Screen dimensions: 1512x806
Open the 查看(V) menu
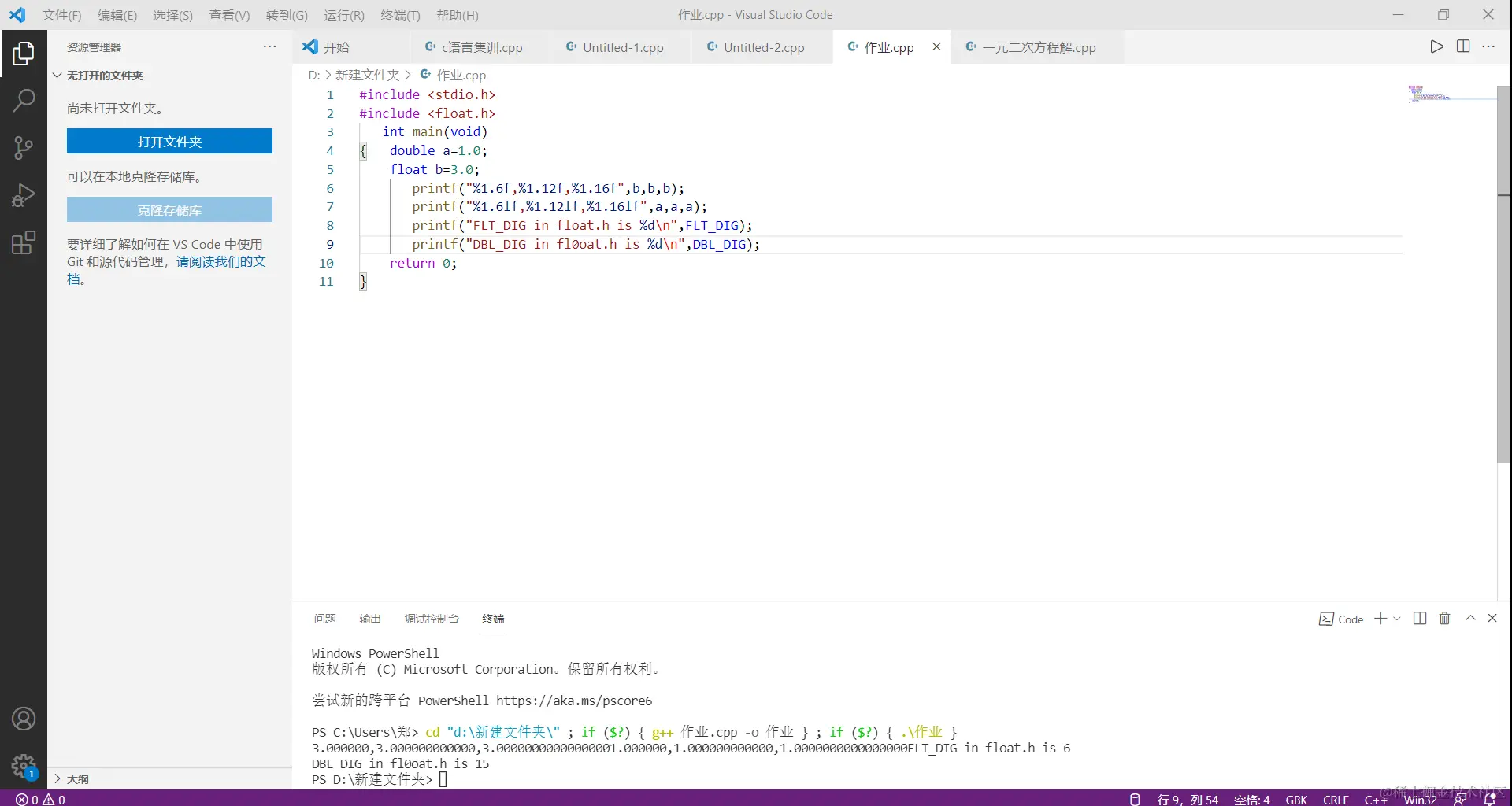tap(229, 15)
